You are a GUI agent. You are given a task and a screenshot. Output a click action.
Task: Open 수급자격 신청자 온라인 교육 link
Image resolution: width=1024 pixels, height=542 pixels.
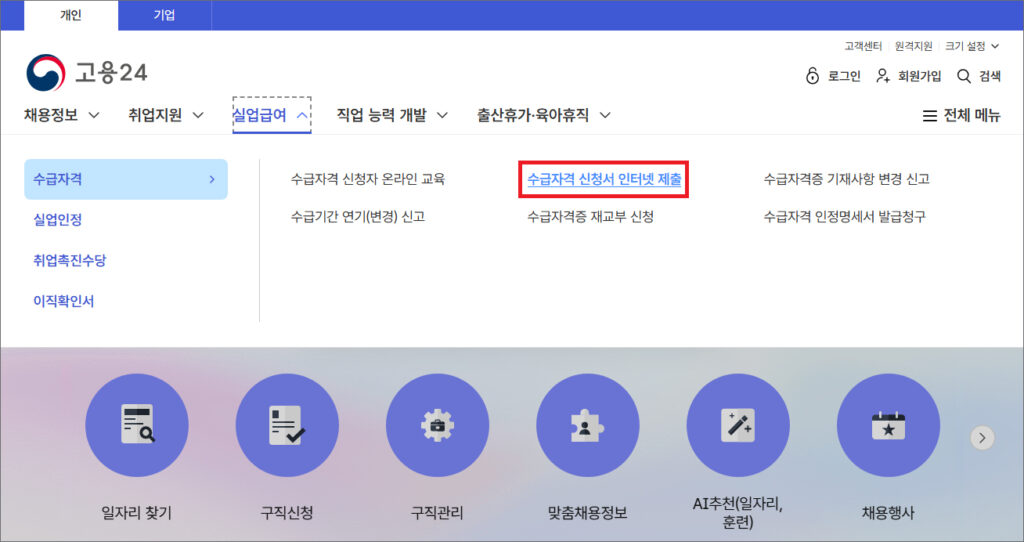tap(367, 180)
